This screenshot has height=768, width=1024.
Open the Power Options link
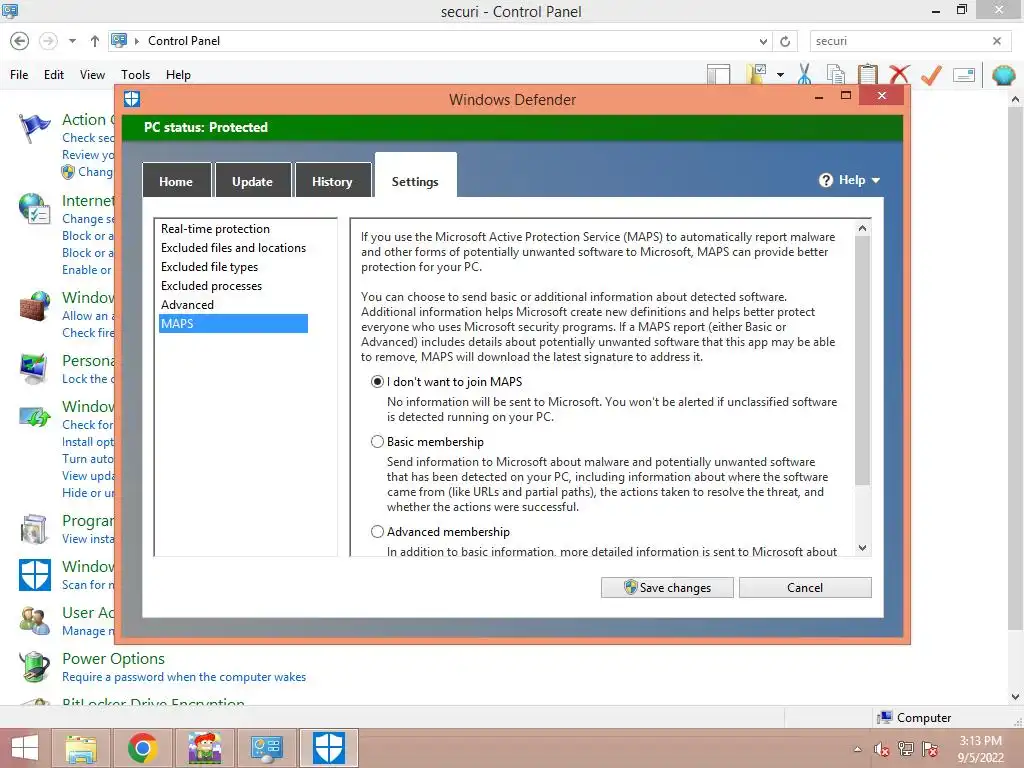point(114,658)
